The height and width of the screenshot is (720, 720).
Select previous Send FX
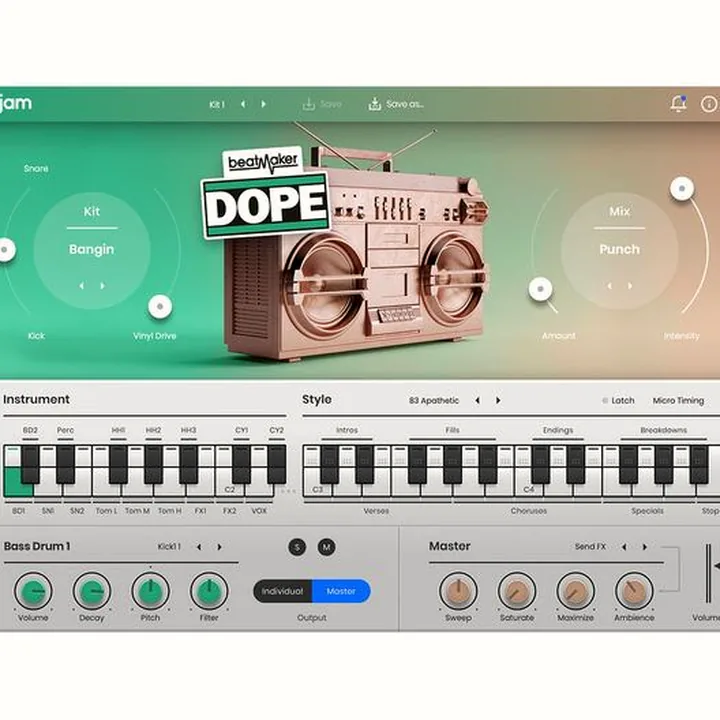624,547
